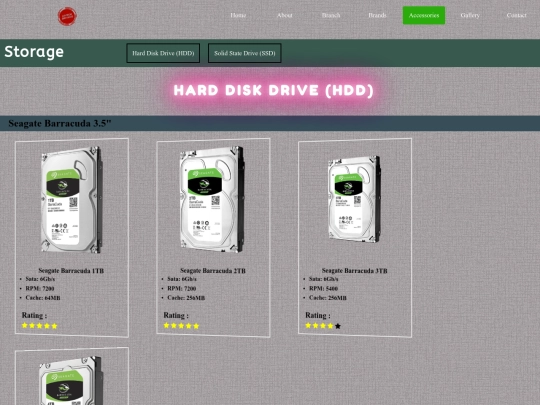This screenshot has height=405, width=540.
Task: Click the third star on 2TB rating
Action: (x=181, y=326)
